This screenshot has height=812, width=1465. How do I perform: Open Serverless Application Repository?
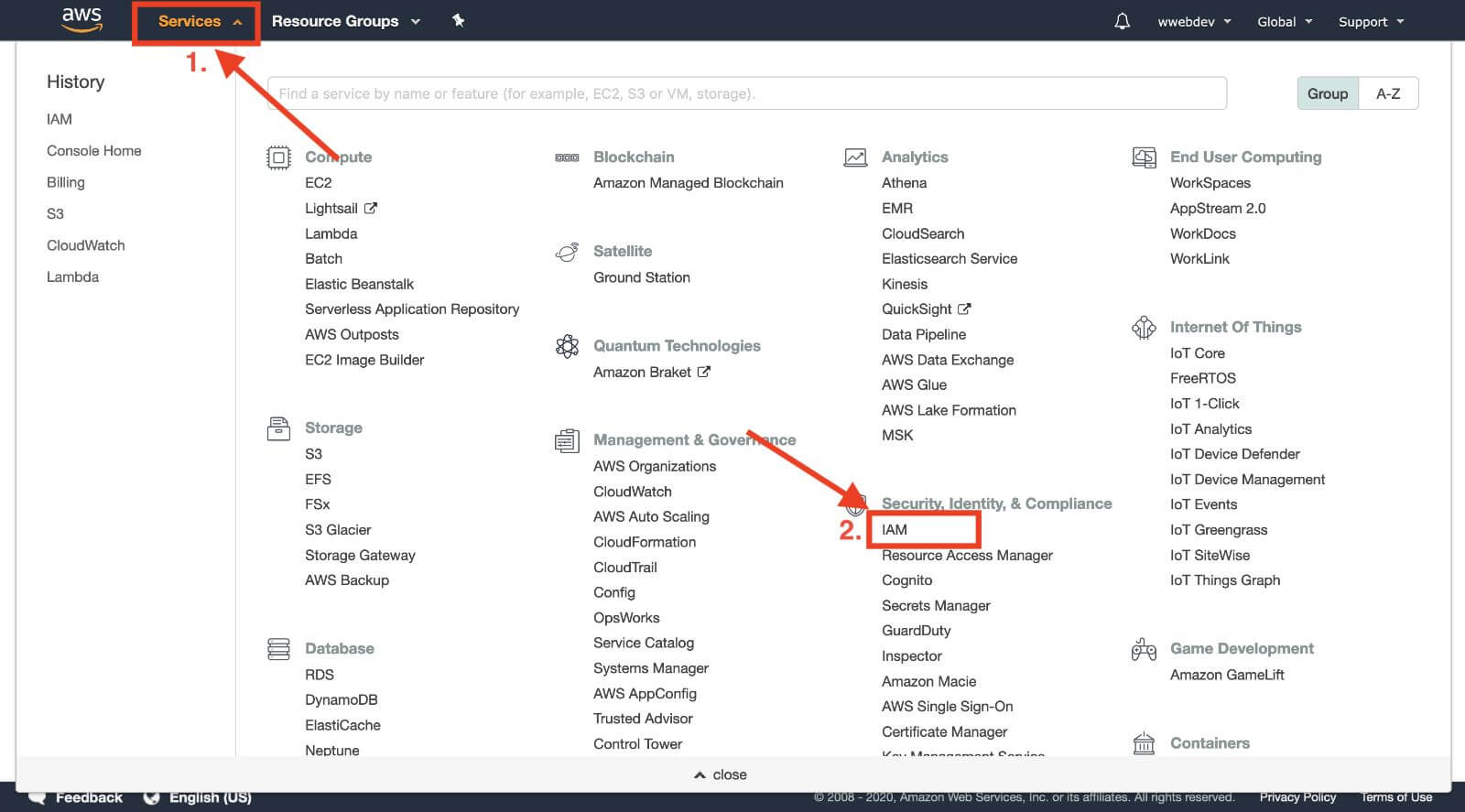(412, 309)
